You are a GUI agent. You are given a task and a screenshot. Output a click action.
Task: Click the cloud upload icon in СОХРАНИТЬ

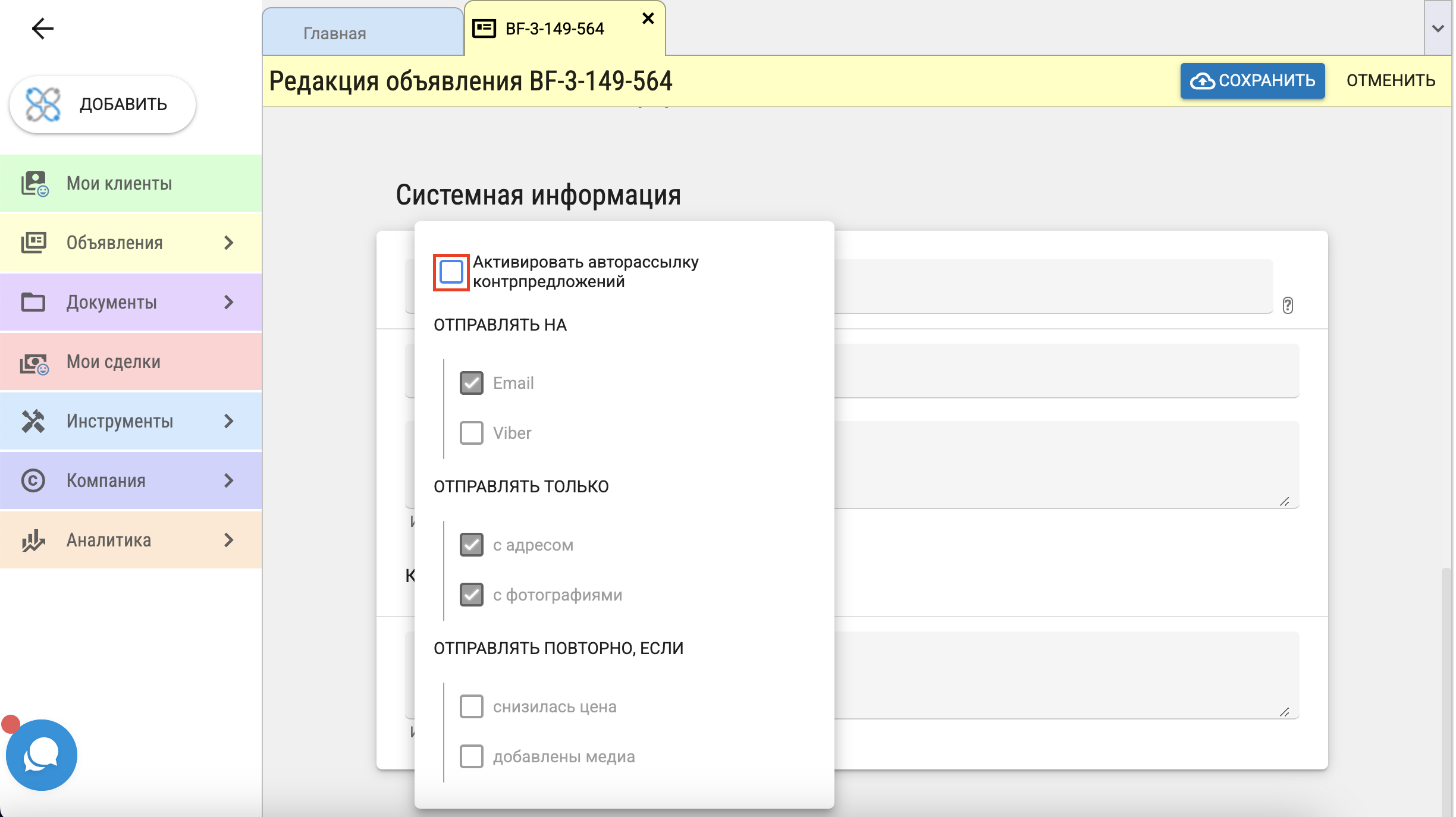tap(1202, 81)
